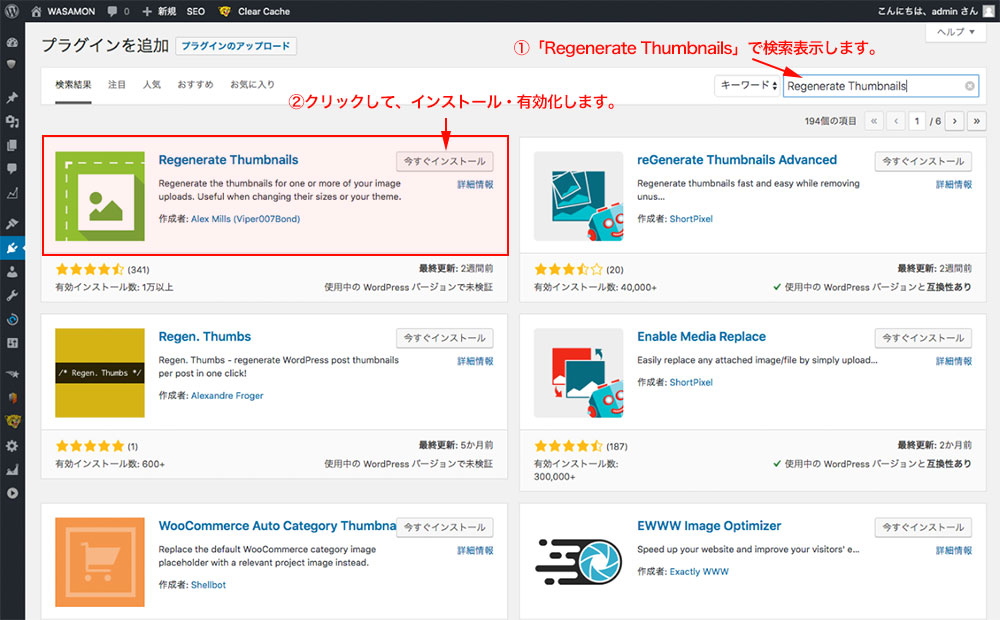1000x620 pixels.
Task: Install reGenerate Thumbnails Advanced now
Action: pyautogui.click(x=923, y=161)
